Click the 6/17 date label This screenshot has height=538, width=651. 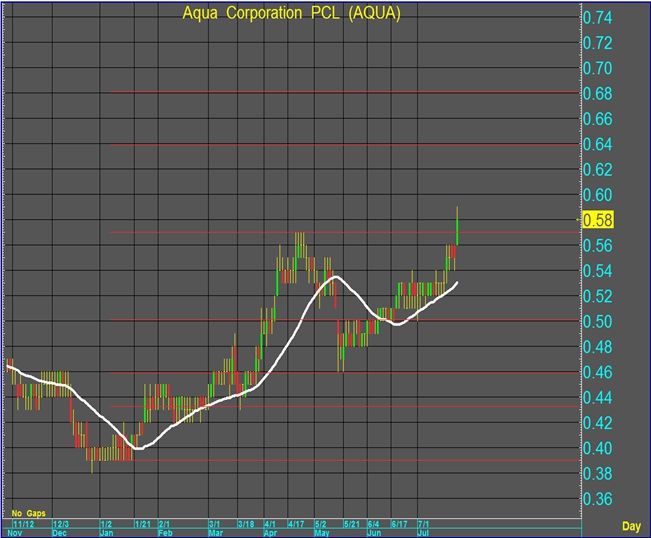[399, 524]
